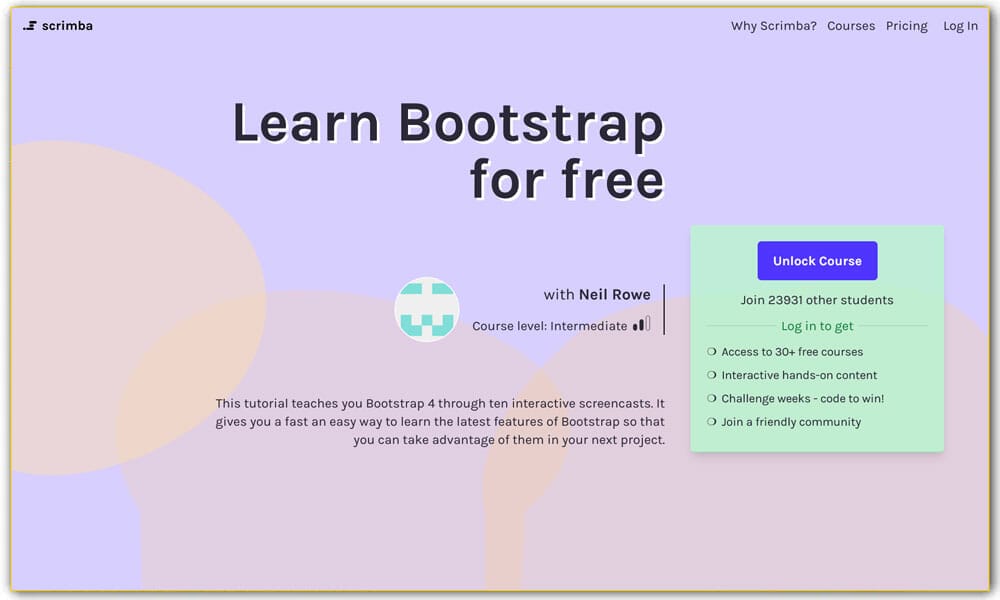The image size is (1000, 600).
Task: Select the 'Access to 30+ free courses' item
Action: 792,351
